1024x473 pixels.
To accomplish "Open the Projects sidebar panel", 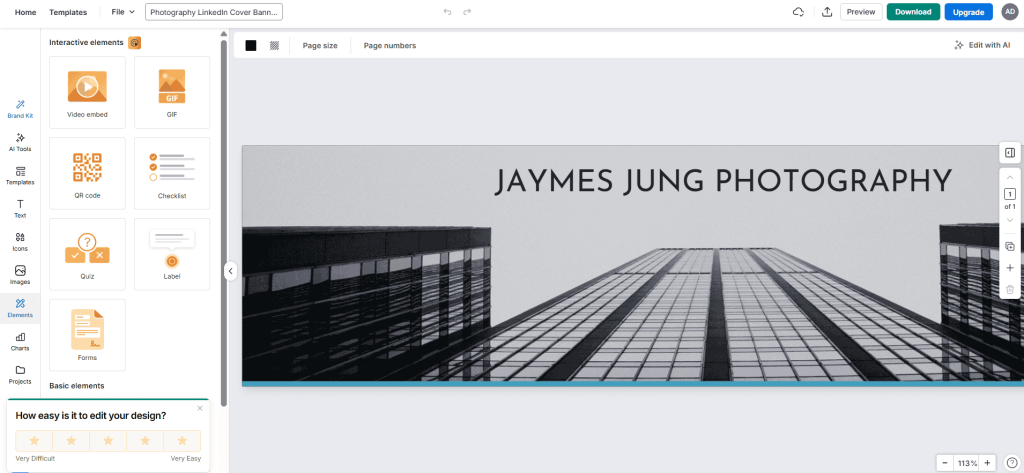I will click(20, 375).
